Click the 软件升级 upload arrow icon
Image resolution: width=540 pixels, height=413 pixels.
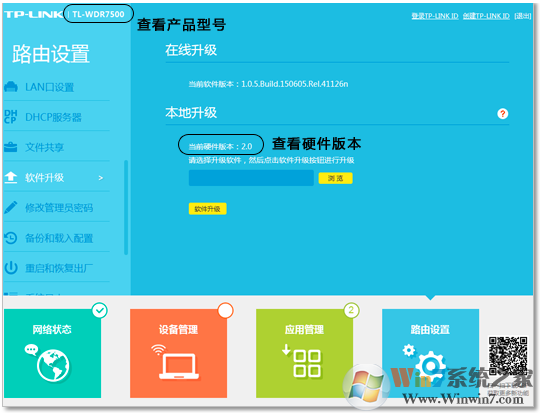click(x=11, y=177)
